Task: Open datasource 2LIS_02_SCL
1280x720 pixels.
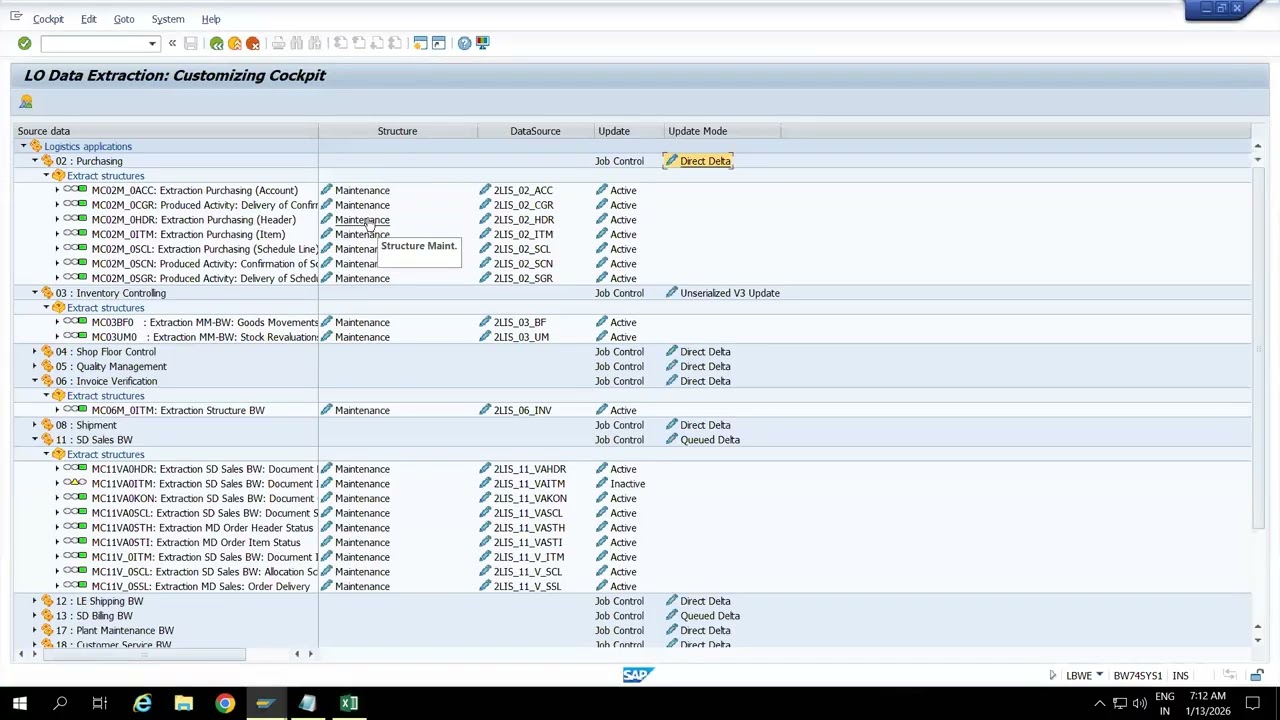Action: pos(522,249)
